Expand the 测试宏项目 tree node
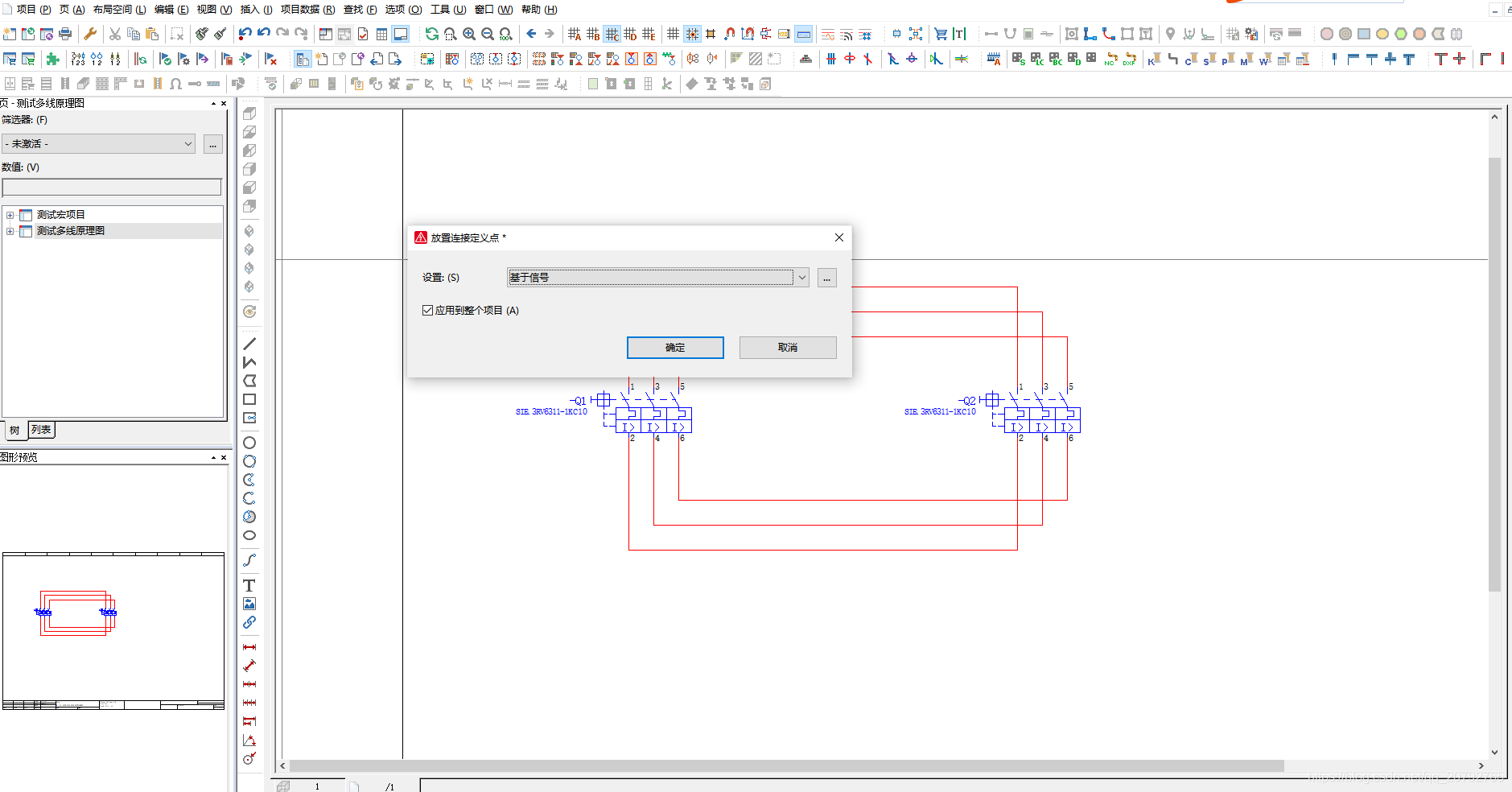 10,215
